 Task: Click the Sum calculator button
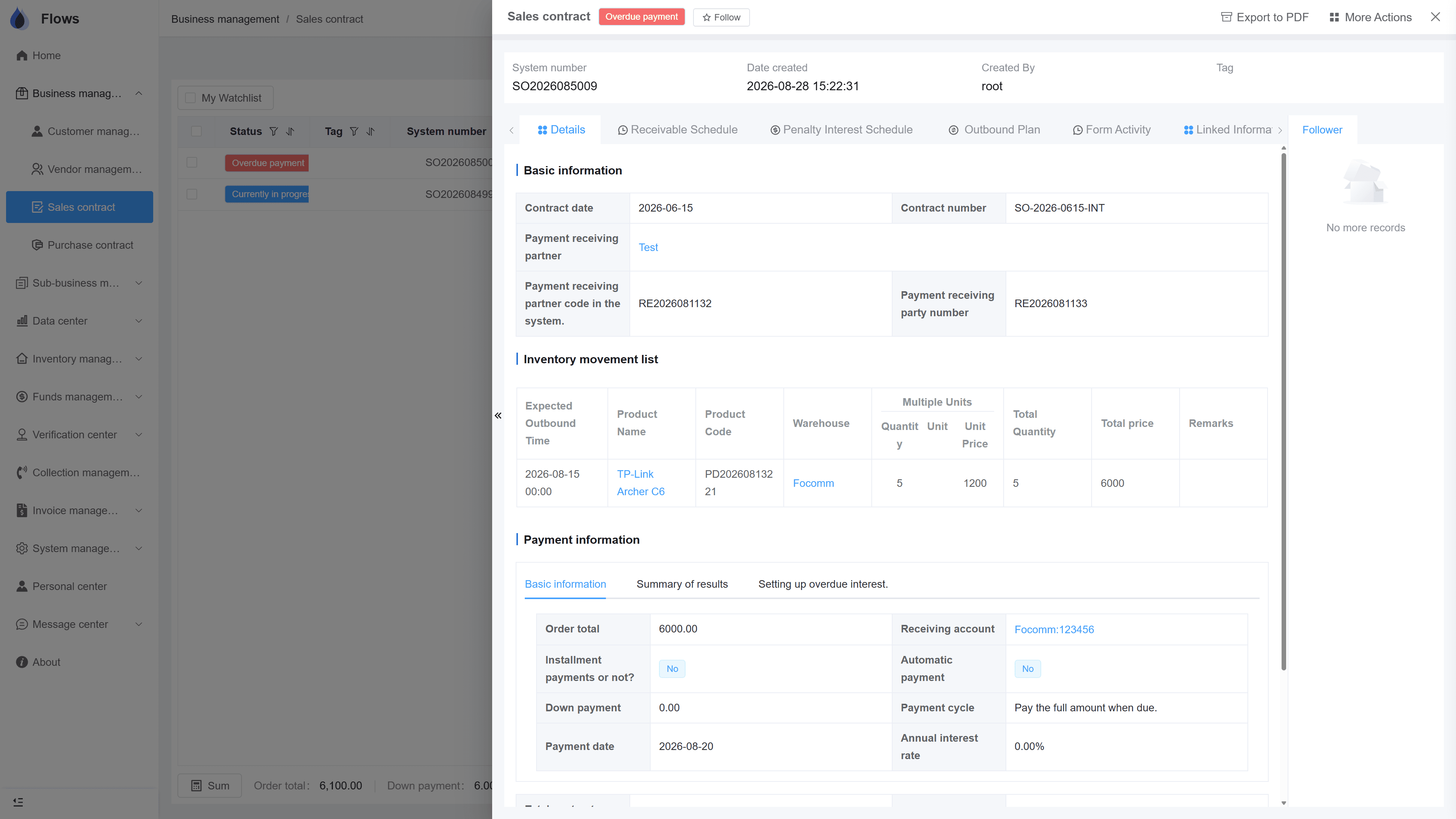pyautogui.click(x=210, y=786)
